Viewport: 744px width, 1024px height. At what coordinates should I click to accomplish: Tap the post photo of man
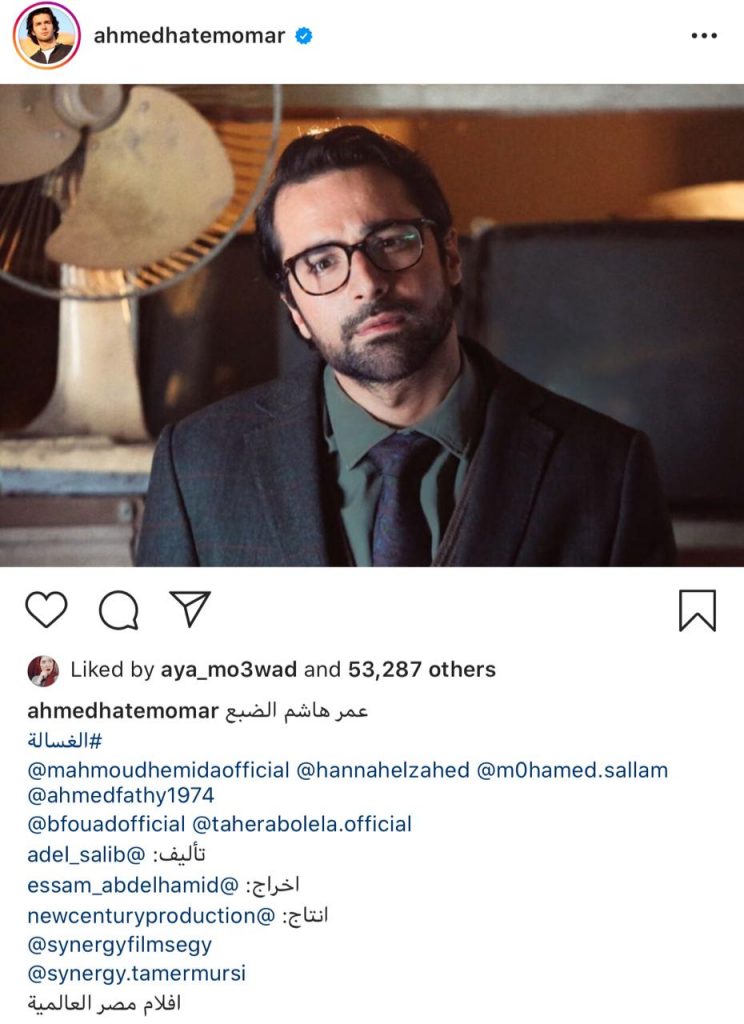tap(372, 325)
